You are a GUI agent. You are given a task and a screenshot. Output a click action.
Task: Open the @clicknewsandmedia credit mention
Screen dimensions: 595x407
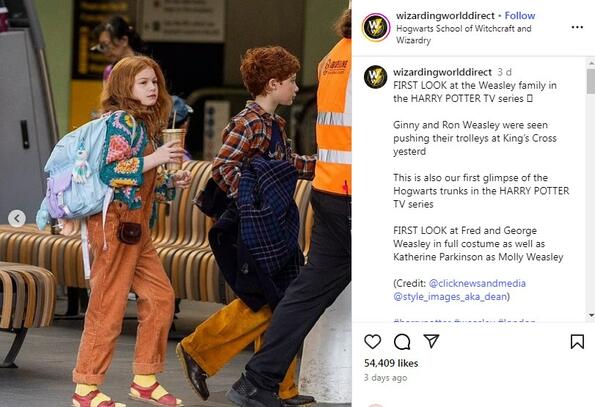pyautogui.click(x=477, y=283)
